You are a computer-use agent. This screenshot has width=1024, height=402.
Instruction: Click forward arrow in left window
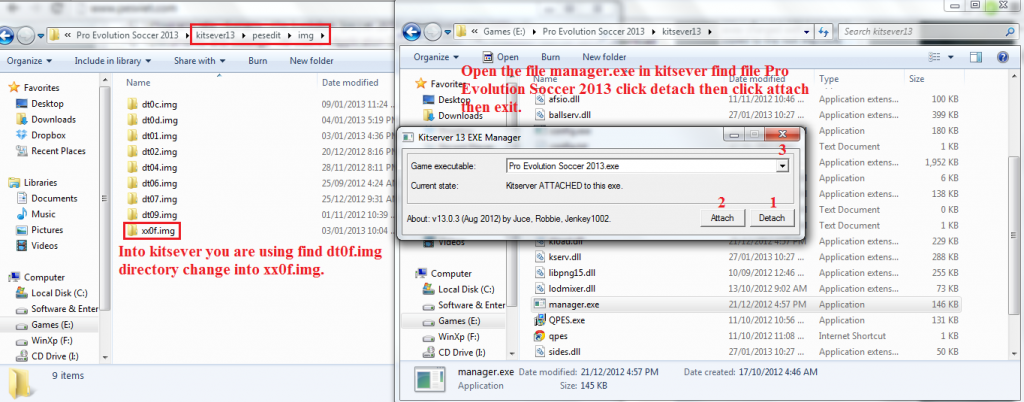(27, 35)
